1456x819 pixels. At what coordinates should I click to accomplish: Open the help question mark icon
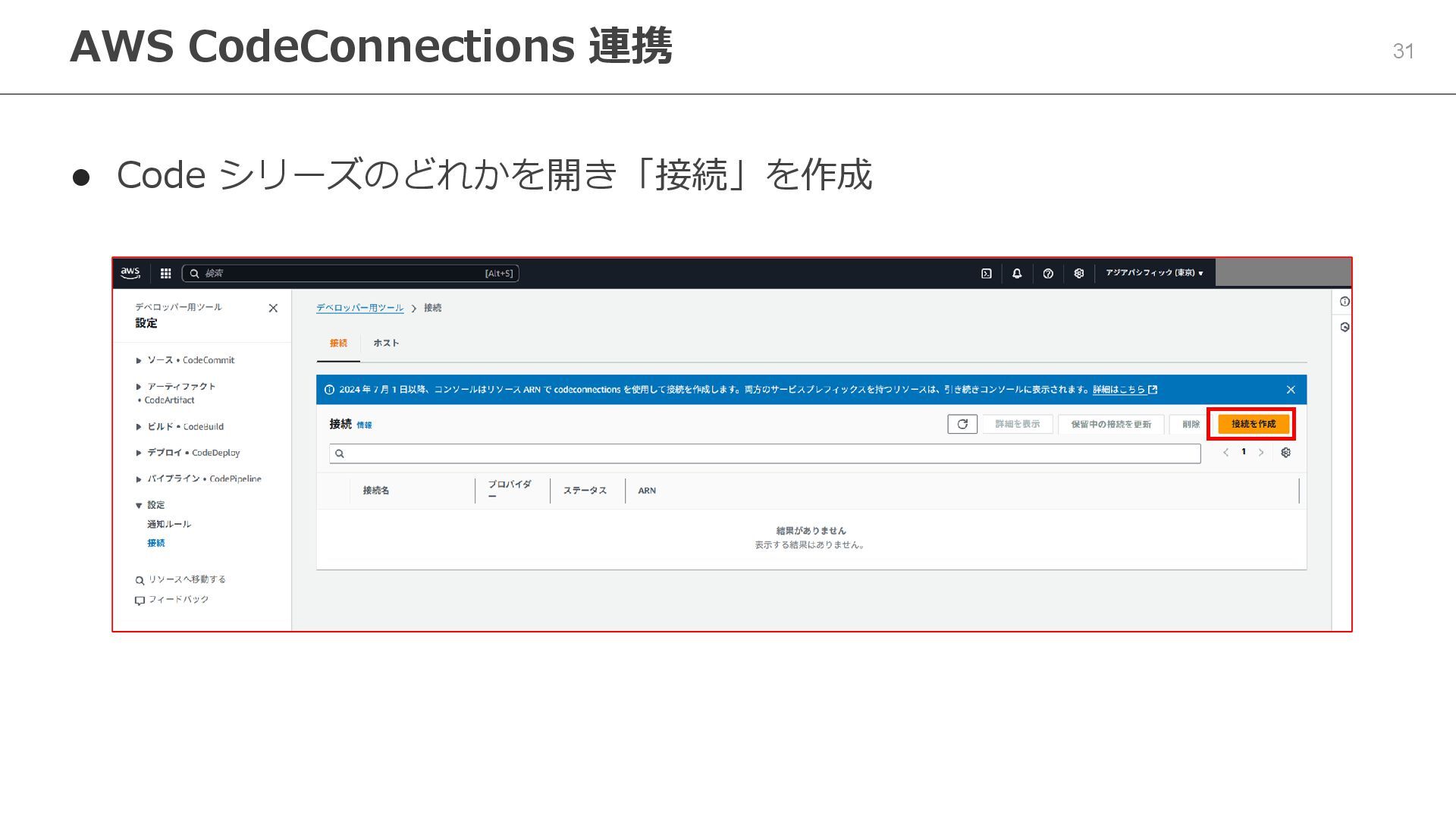point(1048,274)
